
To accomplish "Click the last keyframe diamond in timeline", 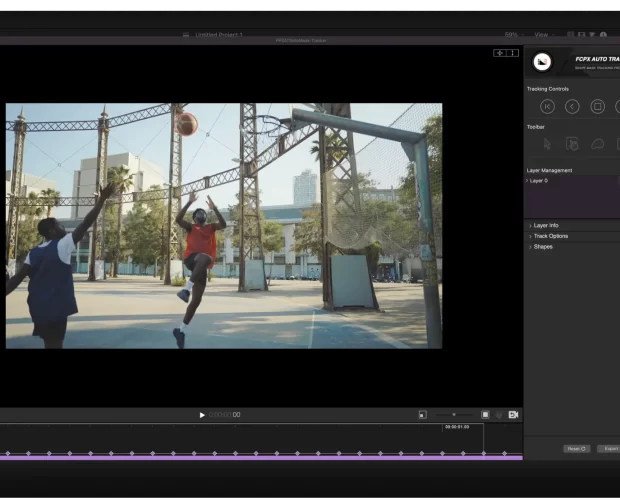I will click(504, 453).
